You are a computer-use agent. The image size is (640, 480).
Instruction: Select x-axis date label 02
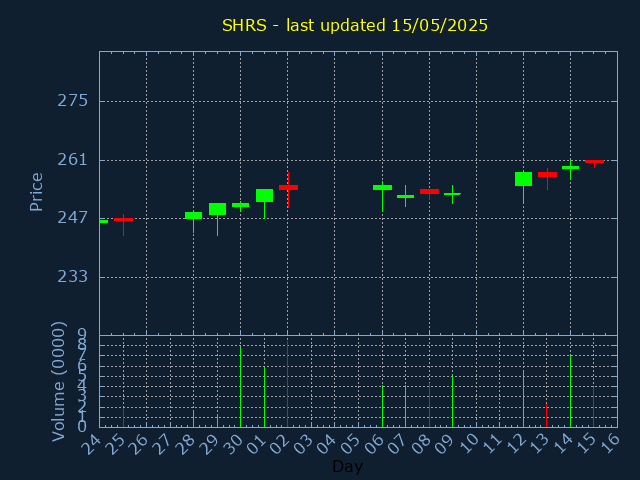pyautogui.click(x=280, y=444)
